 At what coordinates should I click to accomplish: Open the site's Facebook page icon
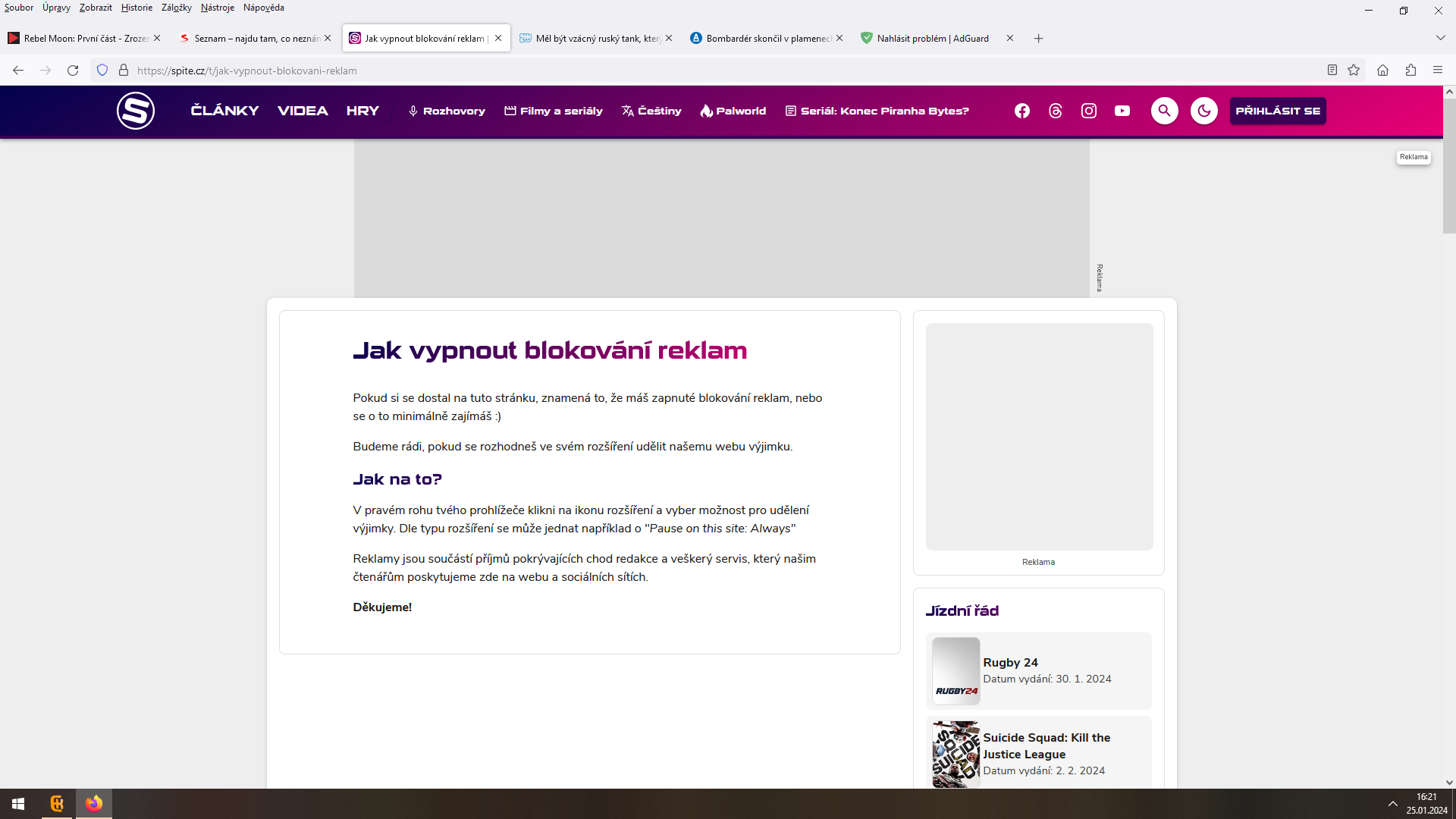point(1022,111)
